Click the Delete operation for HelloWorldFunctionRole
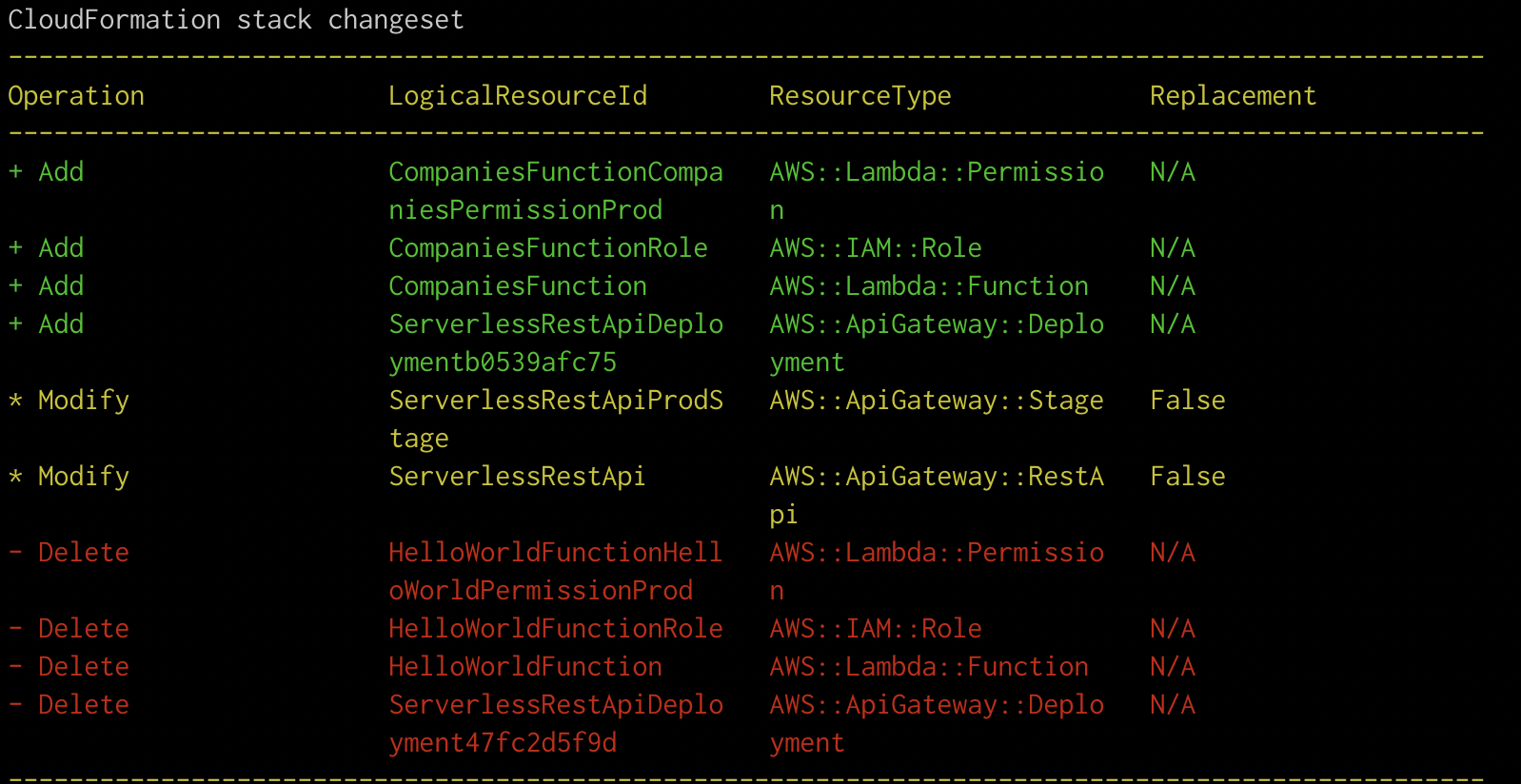 coord(84,629)
